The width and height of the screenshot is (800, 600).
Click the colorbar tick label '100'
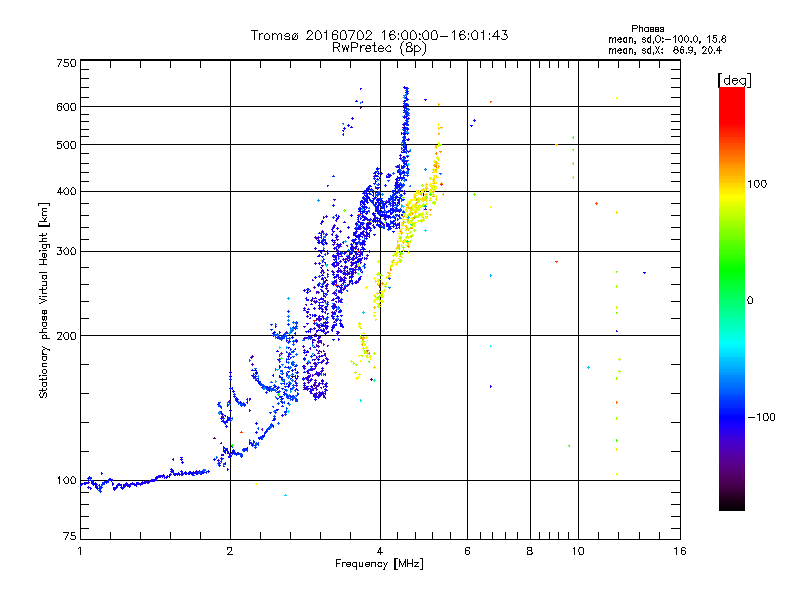pos(757,184)
